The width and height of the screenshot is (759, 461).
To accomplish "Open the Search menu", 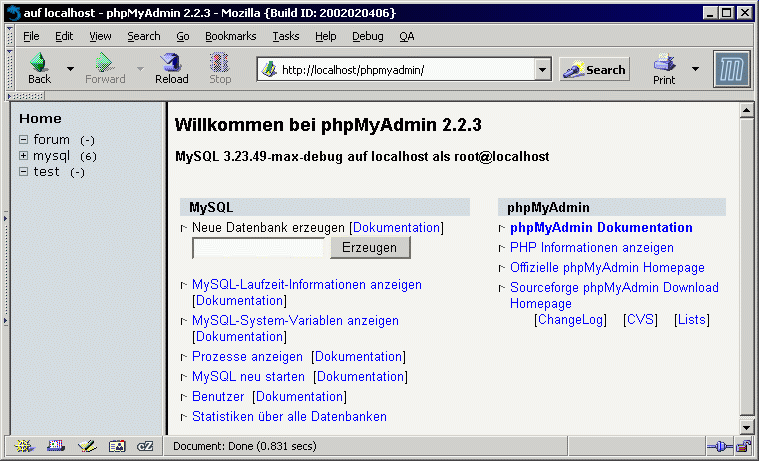I will click(144, 36).
